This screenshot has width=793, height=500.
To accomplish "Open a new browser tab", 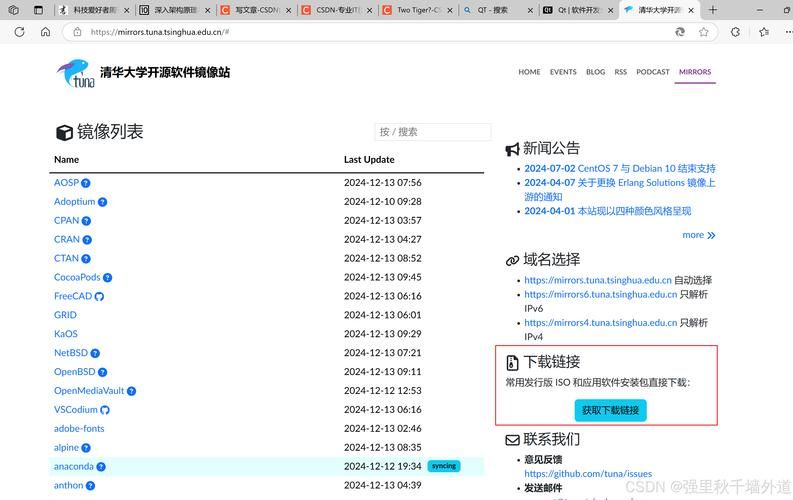I will [713, 10].
